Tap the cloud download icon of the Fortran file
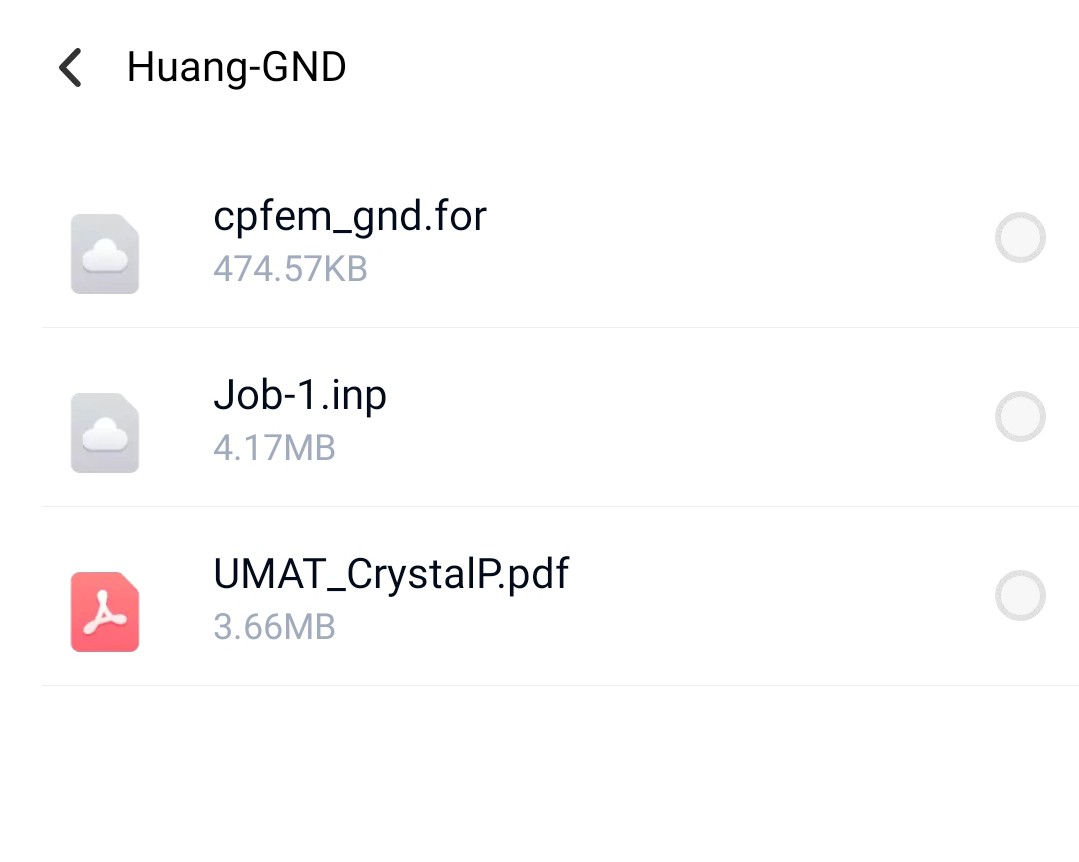The height and width of the screenshot is (862, 1079). click(104, 253)
